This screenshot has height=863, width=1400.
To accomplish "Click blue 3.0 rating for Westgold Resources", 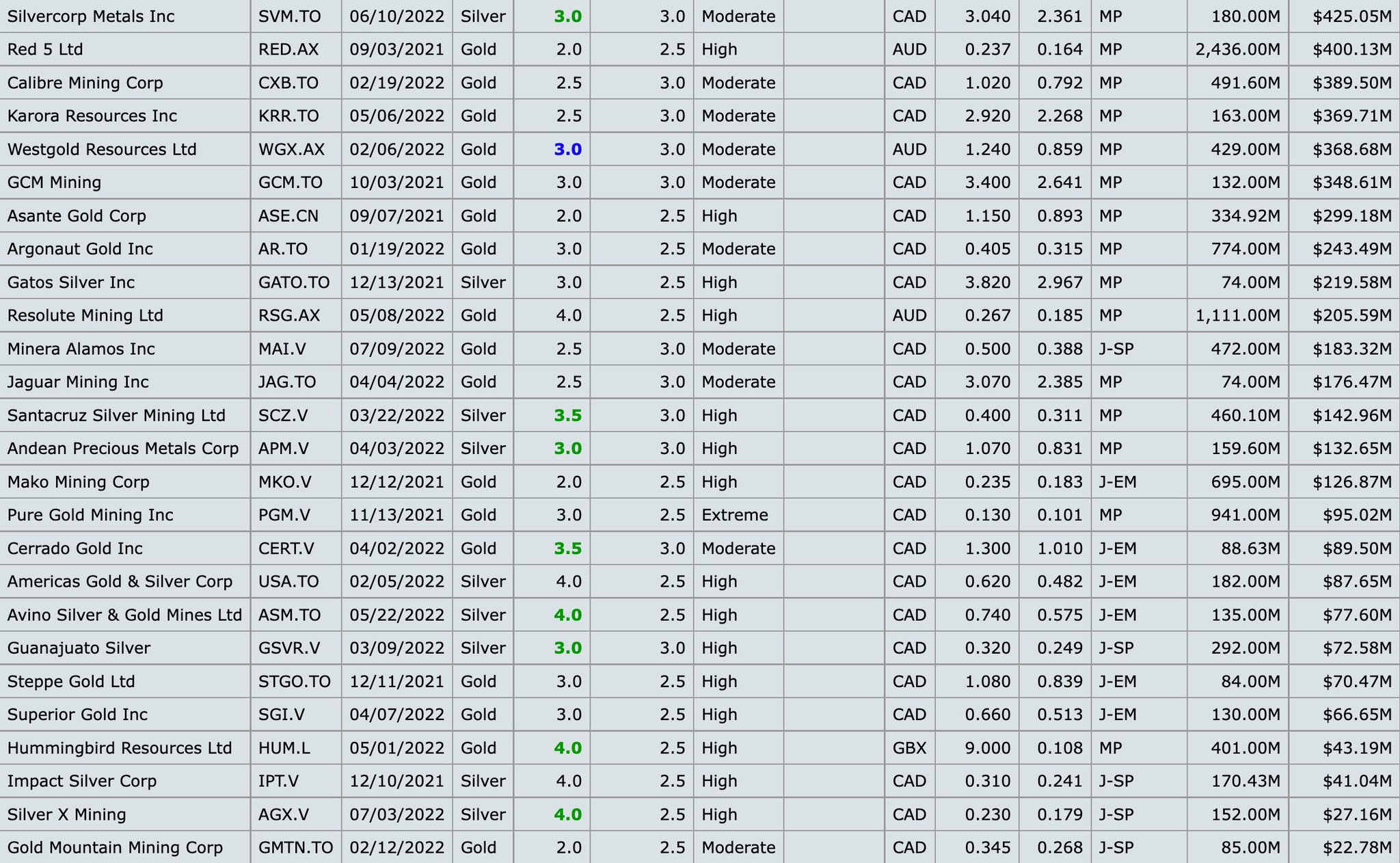I will pos(567,149).
